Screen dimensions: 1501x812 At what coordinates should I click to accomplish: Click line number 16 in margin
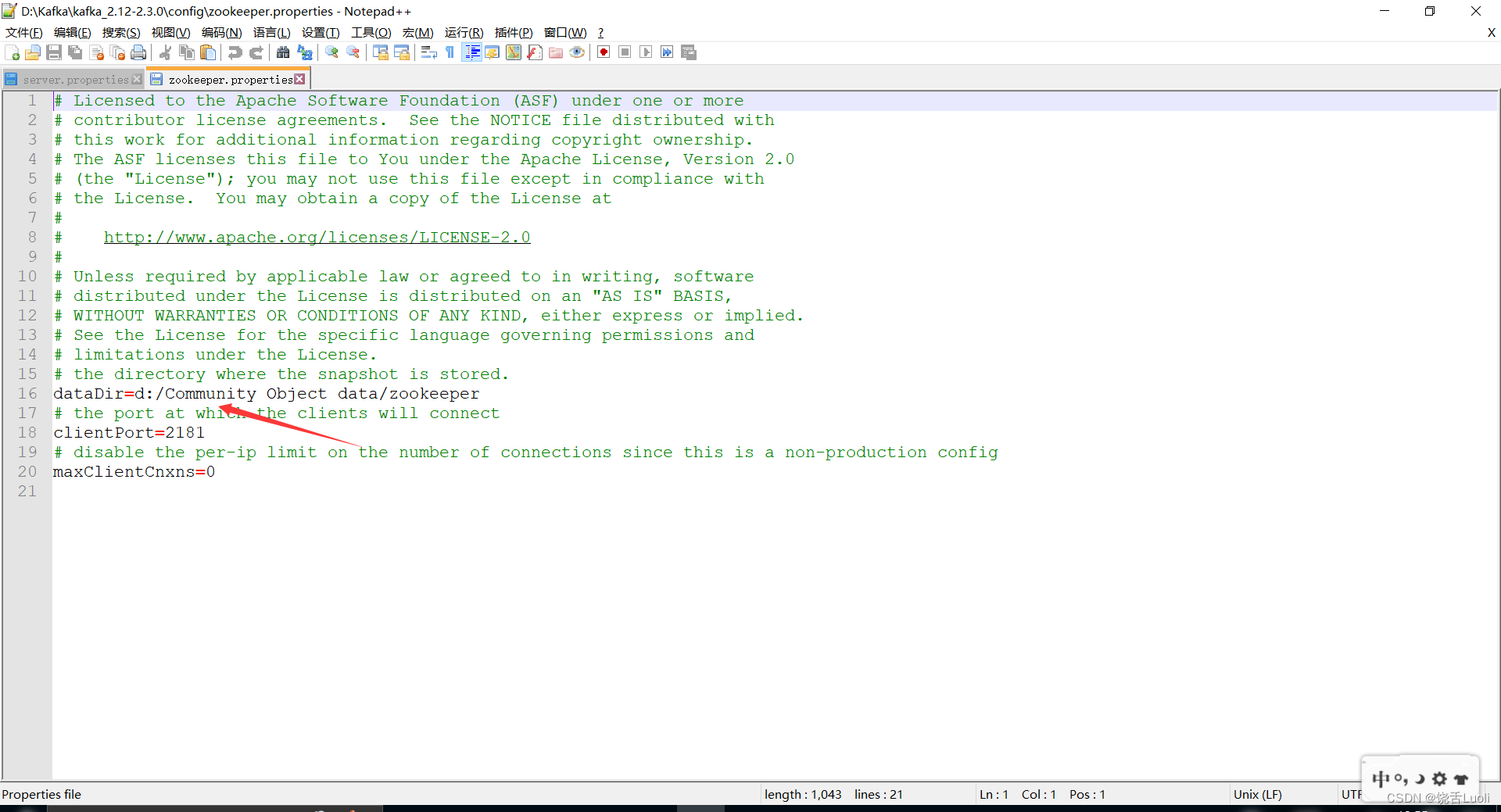[x=27, y=393]
